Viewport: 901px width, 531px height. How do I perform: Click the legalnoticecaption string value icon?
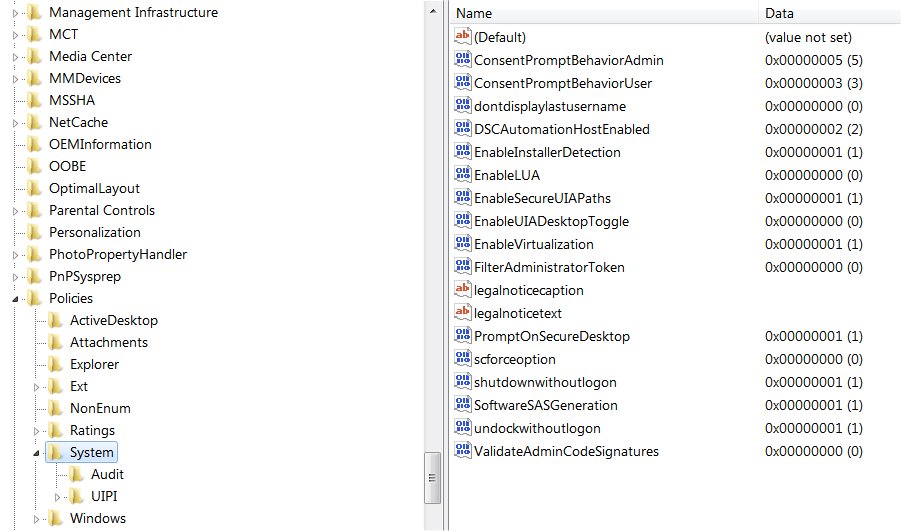tap(462, 290)
